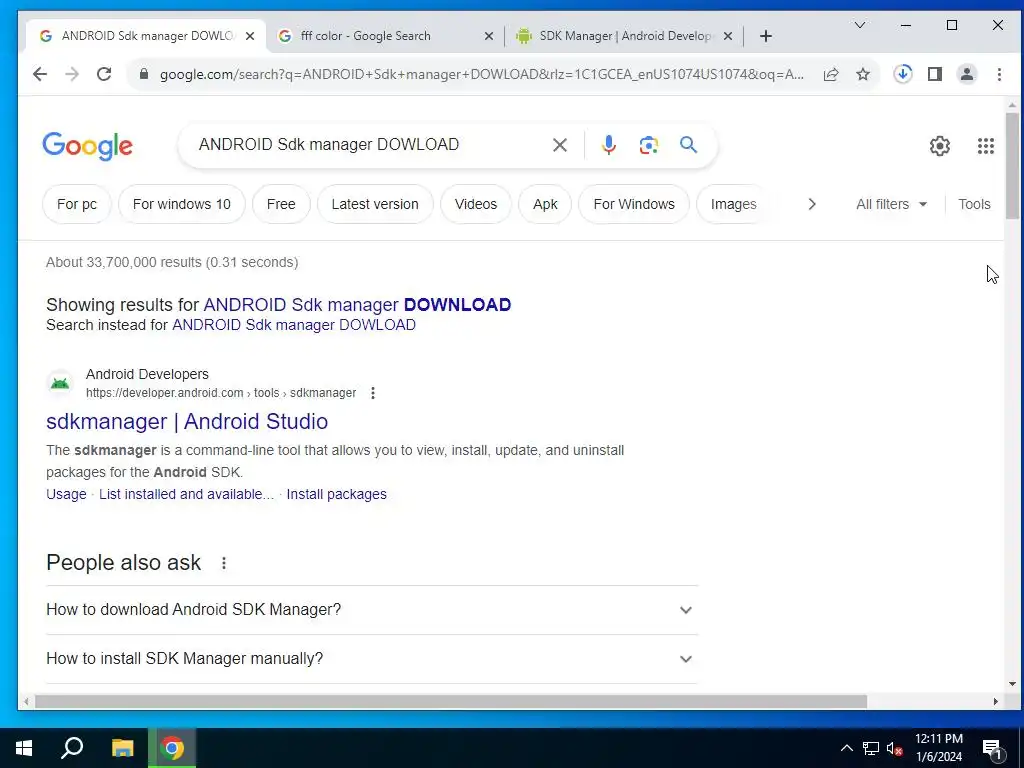Reload the current page
The width and height of the screenshot is (1024, 768).
104,74
